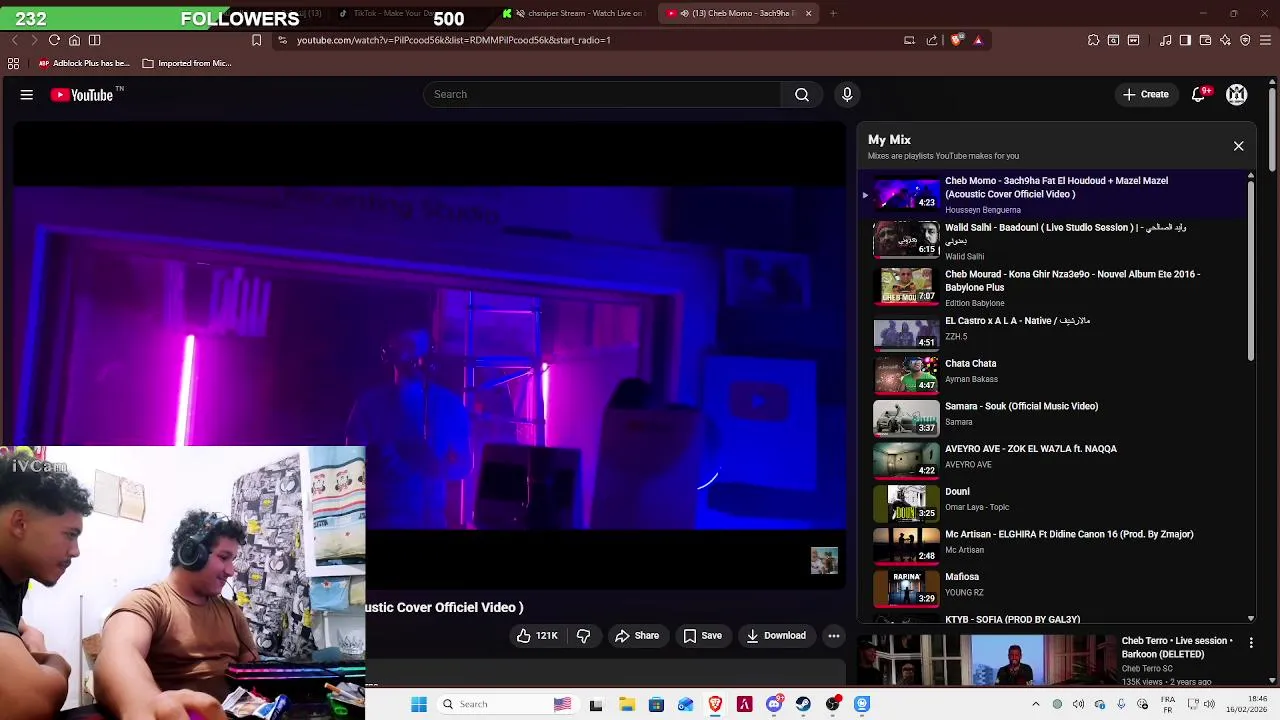Open the bookmarks bar apps grid
Viewport: 1280px width, 720px height.
[13, 63]
